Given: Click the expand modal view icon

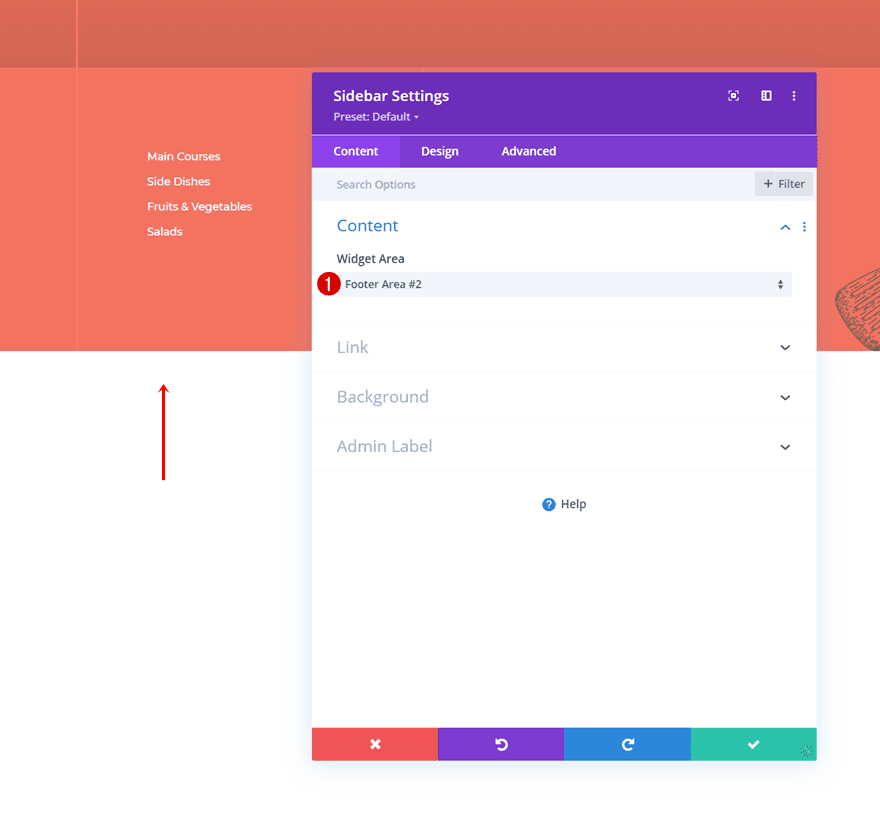Looking at the screenshot, I should tap(733, 95).
